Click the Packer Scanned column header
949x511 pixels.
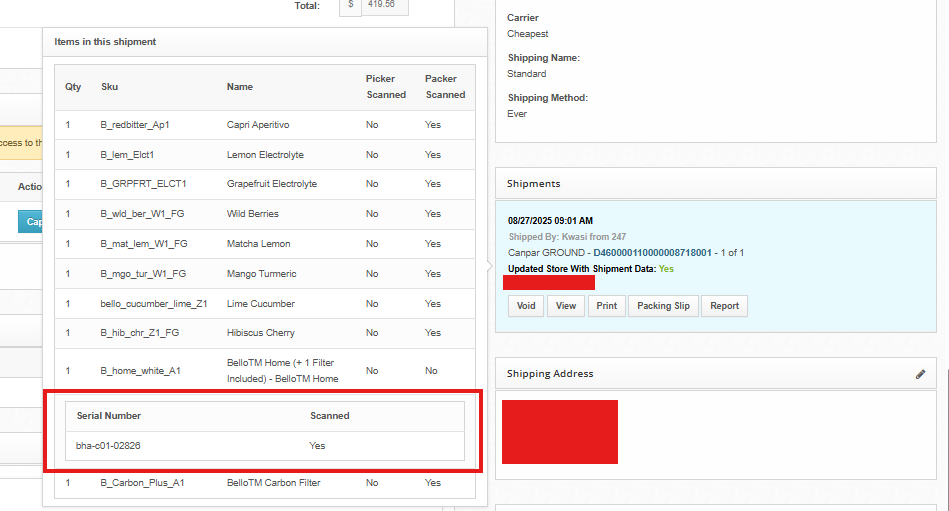tap(445, 87)
